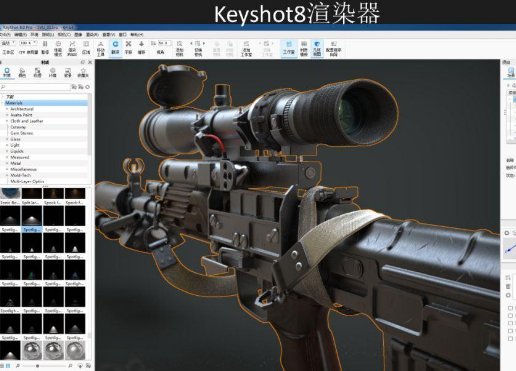Select the Pan camera tool
The height and width of the screenshot is (371, 516).
click(x=128, y=48)
